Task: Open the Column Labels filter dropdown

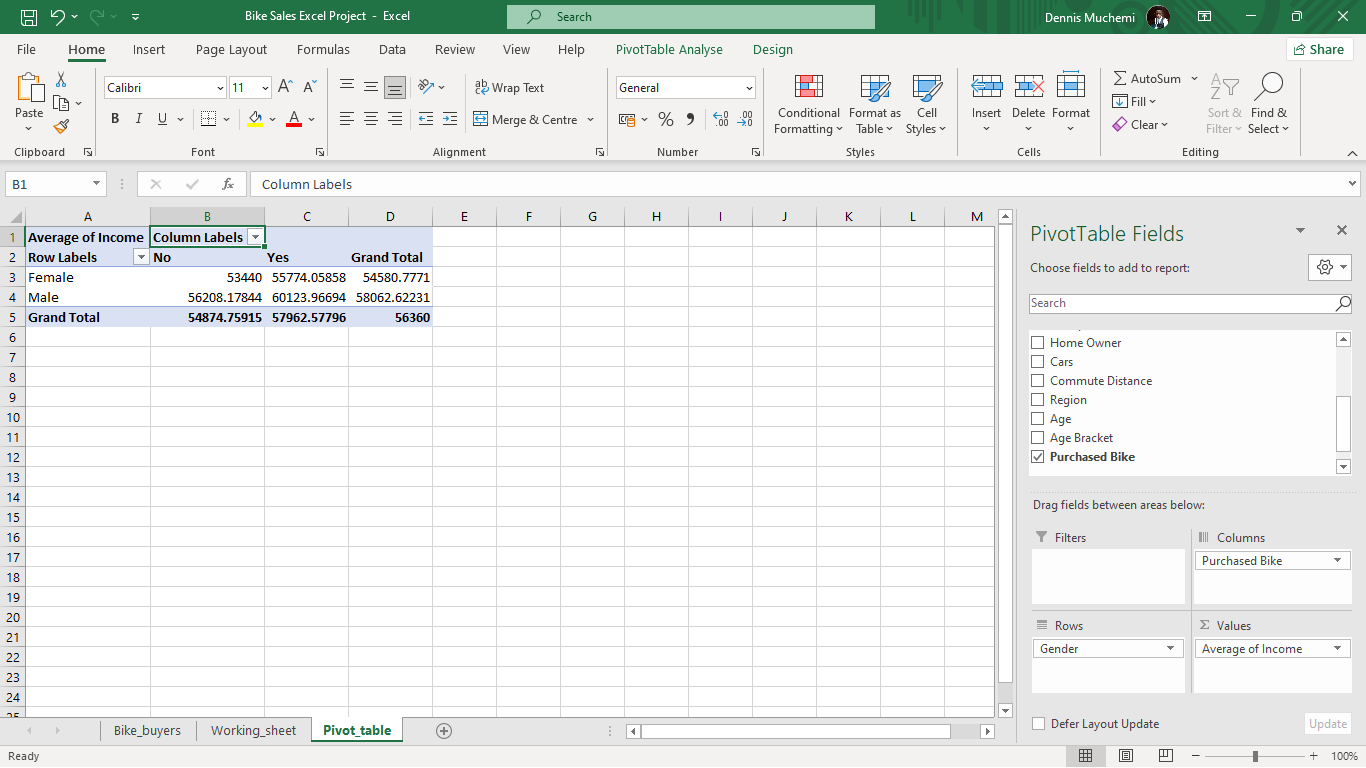Action: [255, 237]
